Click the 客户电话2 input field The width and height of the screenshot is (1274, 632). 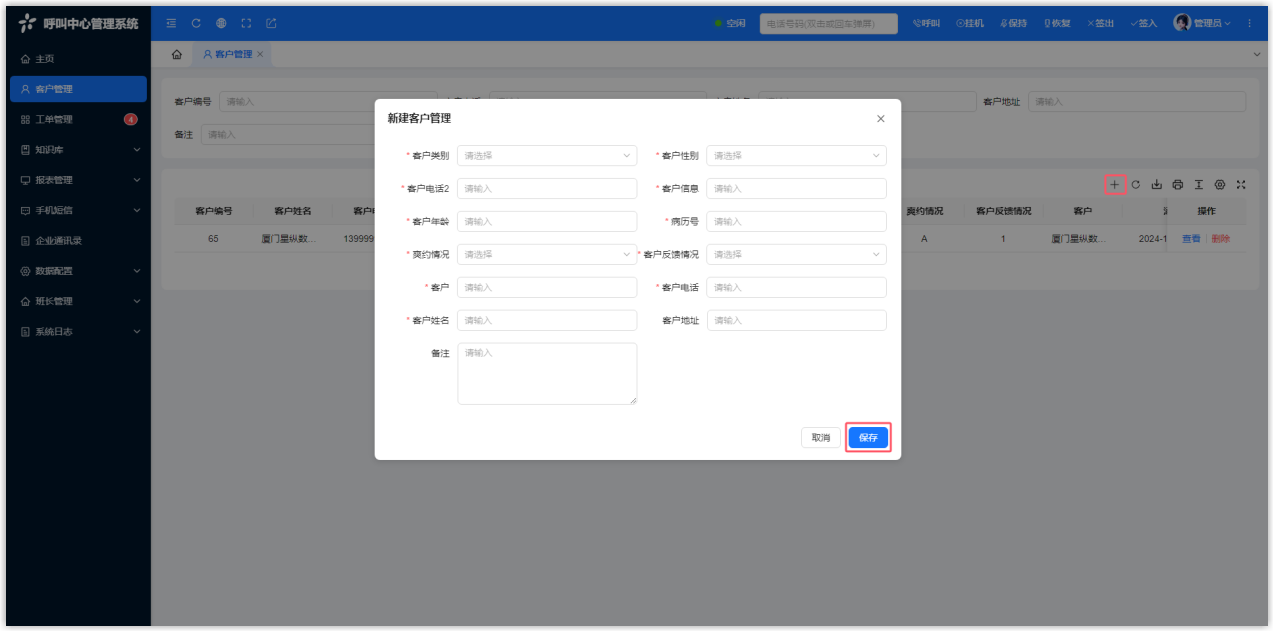(x=546, y=189)
